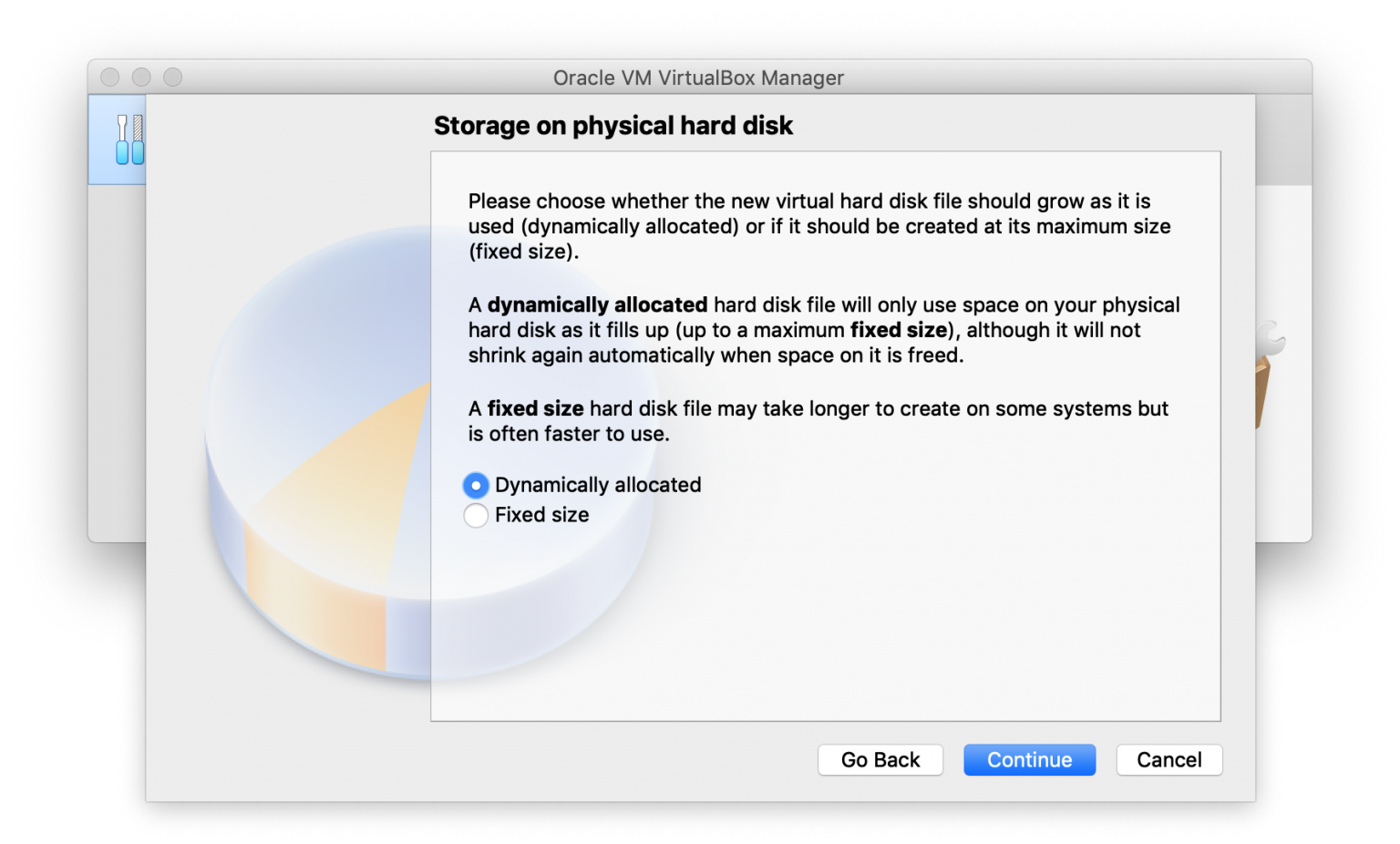Viewport: 1400px width, 844px height.
Task: Cancel the hard disk wizard
Action: (x=1168, y=760)
